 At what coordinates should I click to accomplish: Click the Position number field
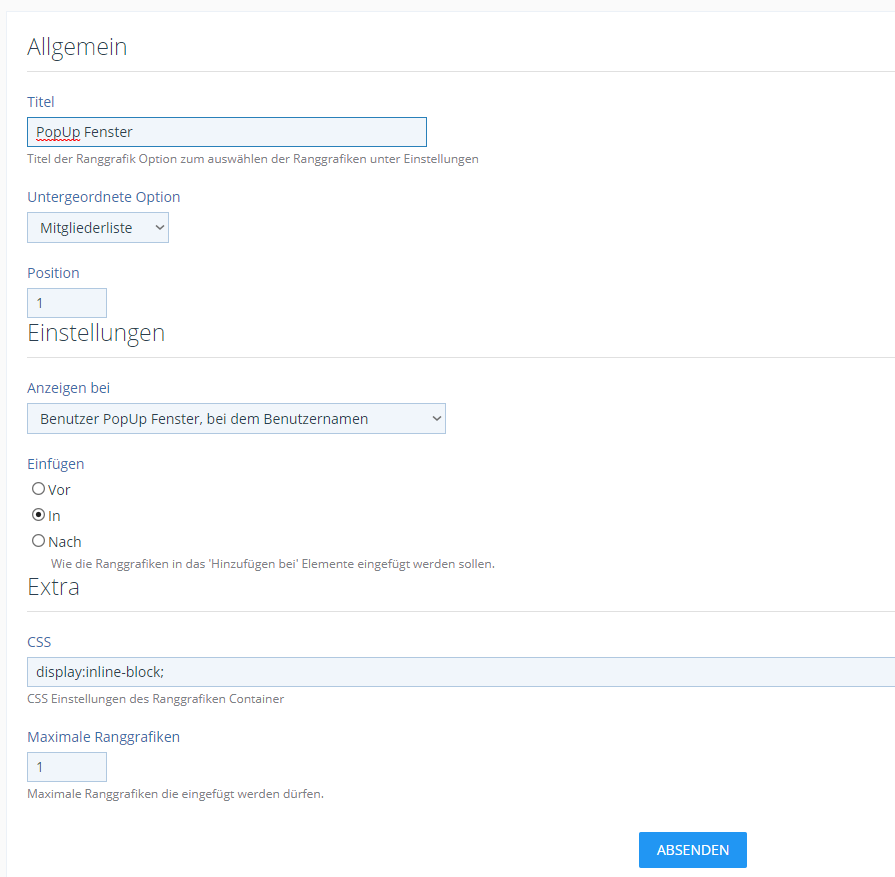(66, 303)
